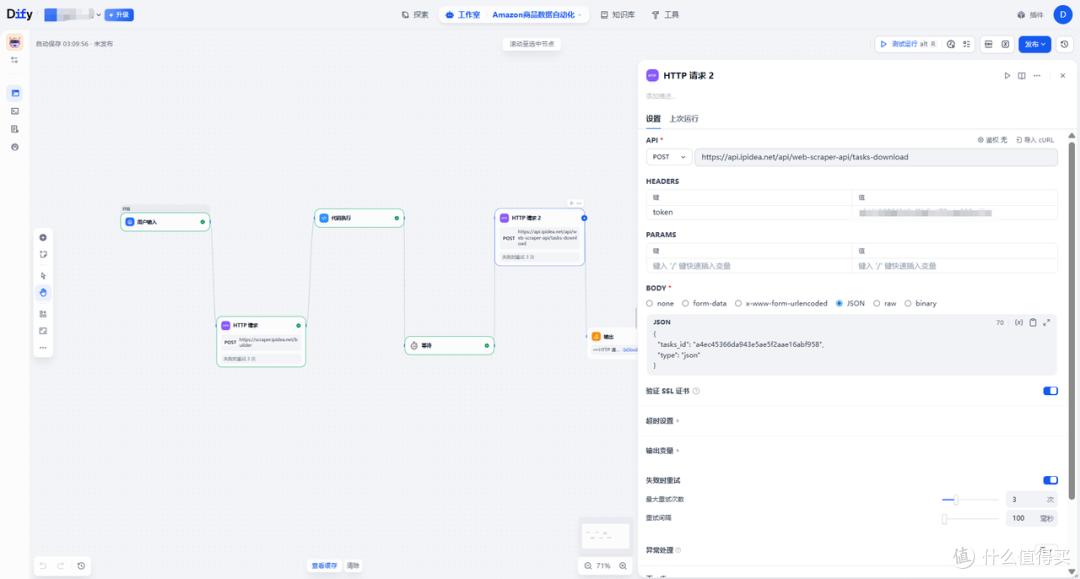Click the 测试运行 button

(908, 44)
